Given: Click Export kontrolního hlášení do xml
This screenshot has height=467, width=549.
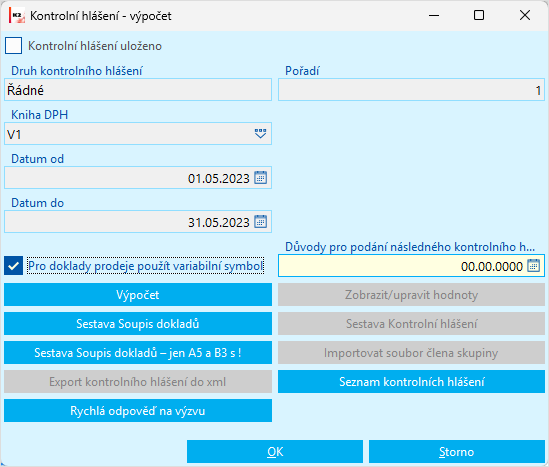Looking at the screenshot, I should [x=138, y=382].
